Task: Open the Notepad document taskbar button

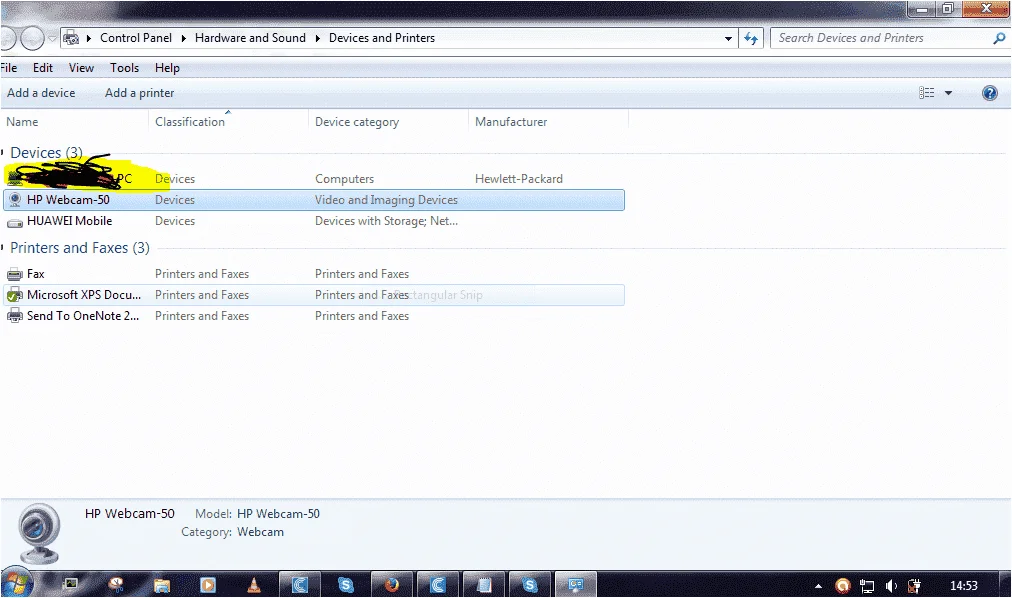Action: [484, 585]
